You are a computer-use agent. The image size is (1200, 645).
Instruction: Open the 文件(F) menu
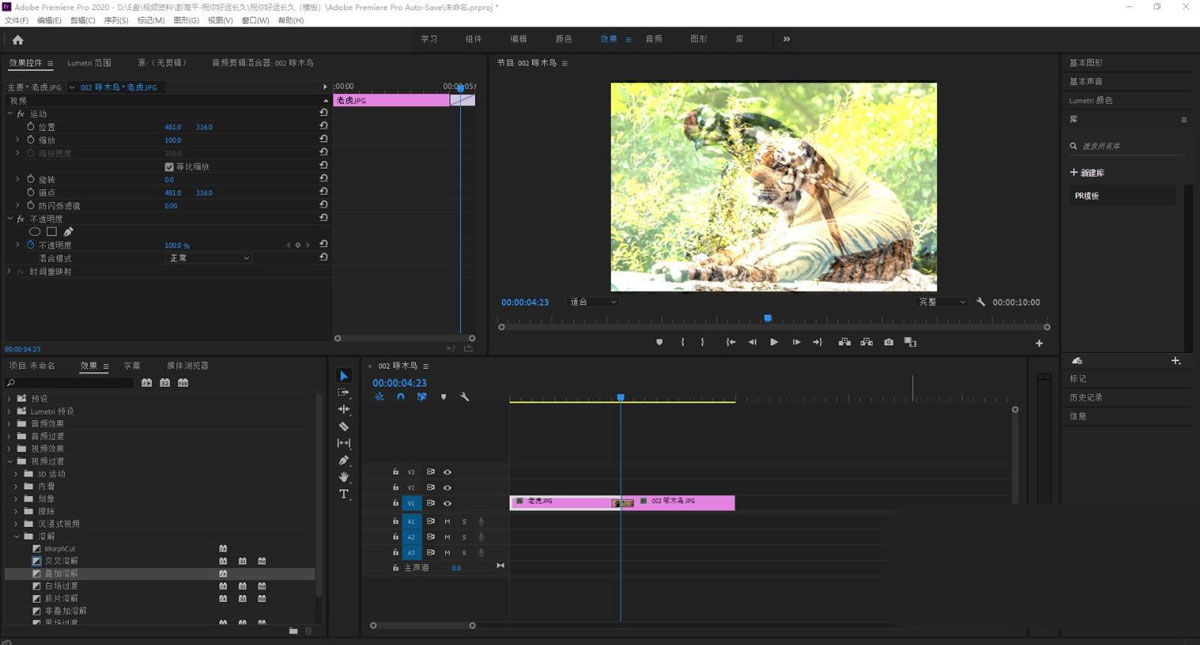click(17, 20)
